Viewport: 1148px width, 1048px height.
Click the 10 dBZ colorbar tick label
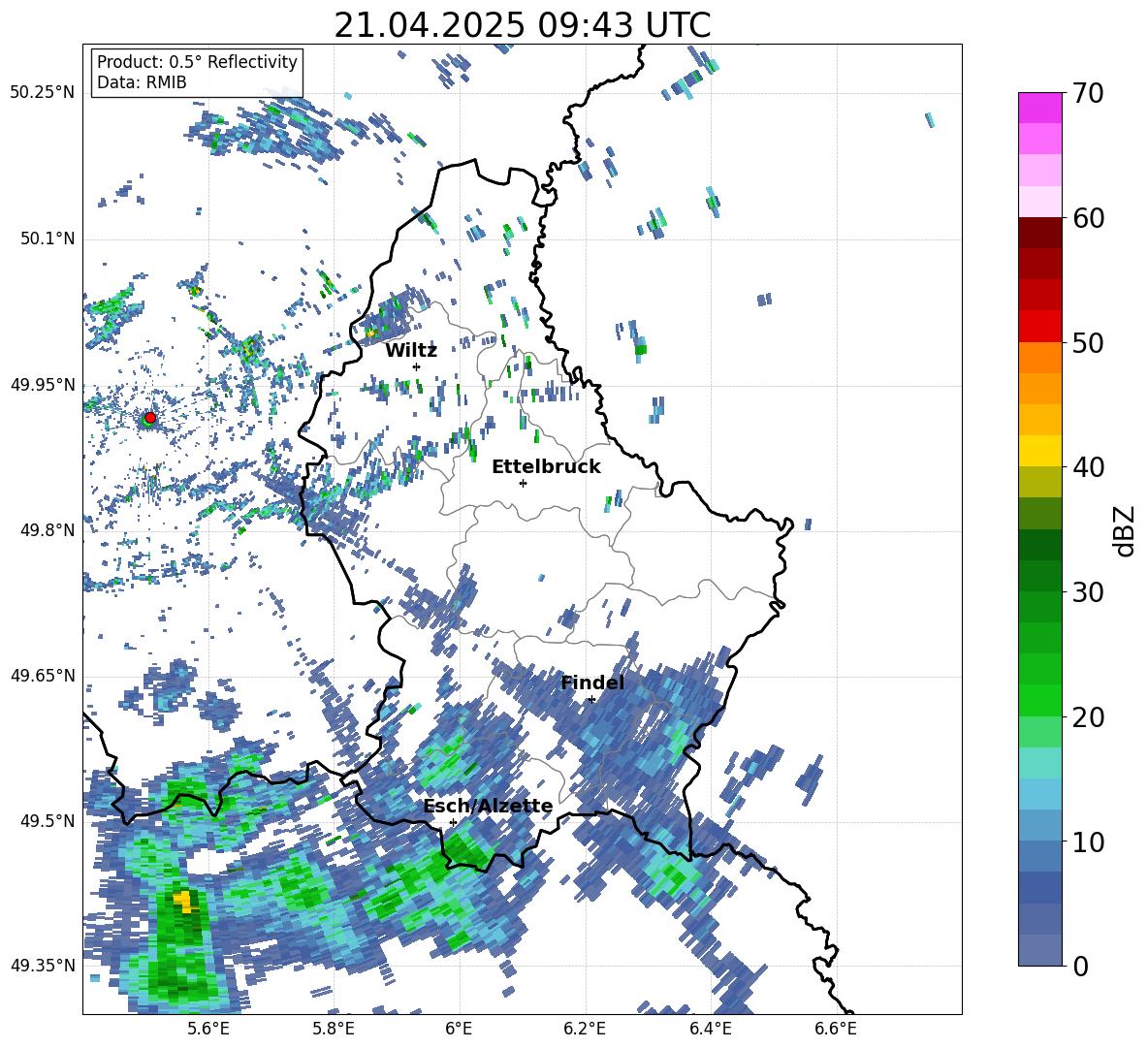tap(1088, 842)
